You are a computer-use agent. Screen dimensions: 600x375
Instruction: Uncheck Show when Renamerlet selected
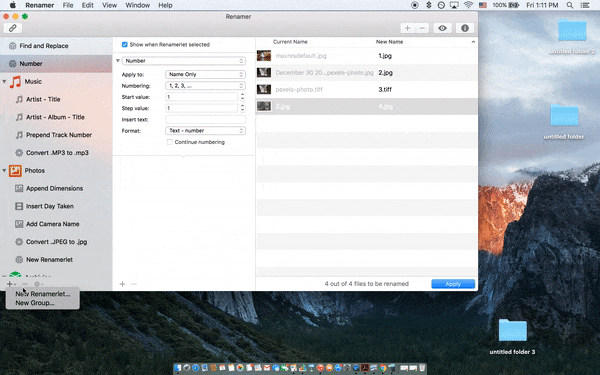(x=124, y=44)
